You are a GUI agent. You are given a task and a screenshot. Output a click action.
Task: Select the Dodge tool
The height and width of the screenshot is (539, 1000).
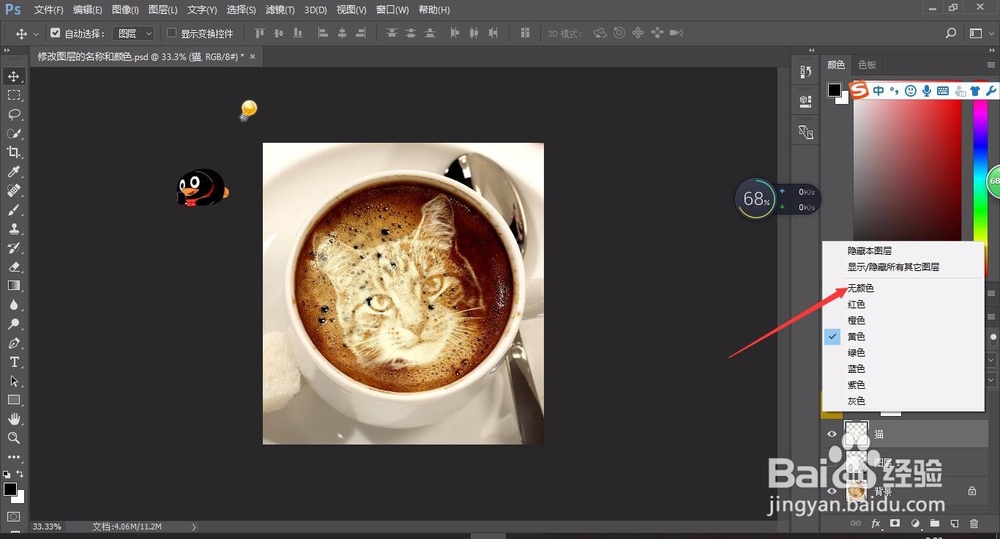click(x=13, y=324)
